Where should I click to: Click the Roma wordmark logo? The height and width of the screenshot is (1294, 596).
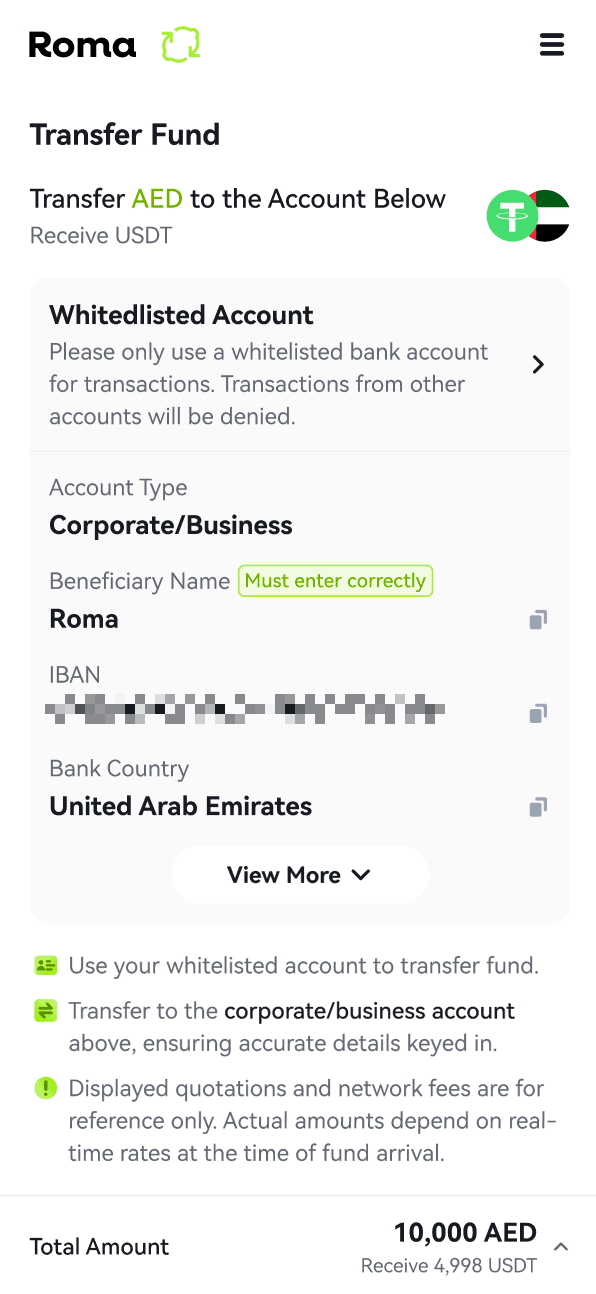click(x=82, y=45)
